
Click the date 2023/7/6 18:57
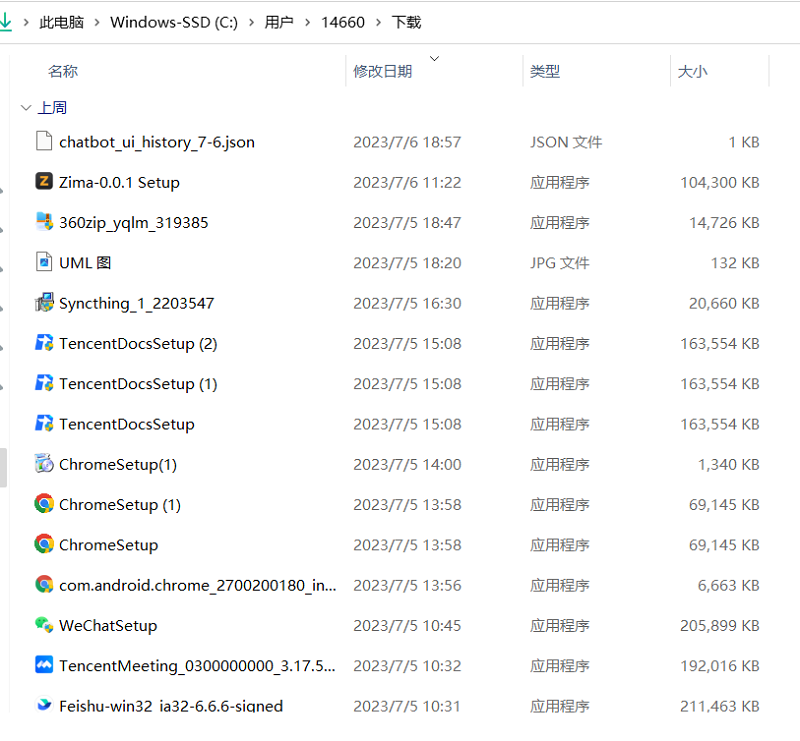click(407, 142)
